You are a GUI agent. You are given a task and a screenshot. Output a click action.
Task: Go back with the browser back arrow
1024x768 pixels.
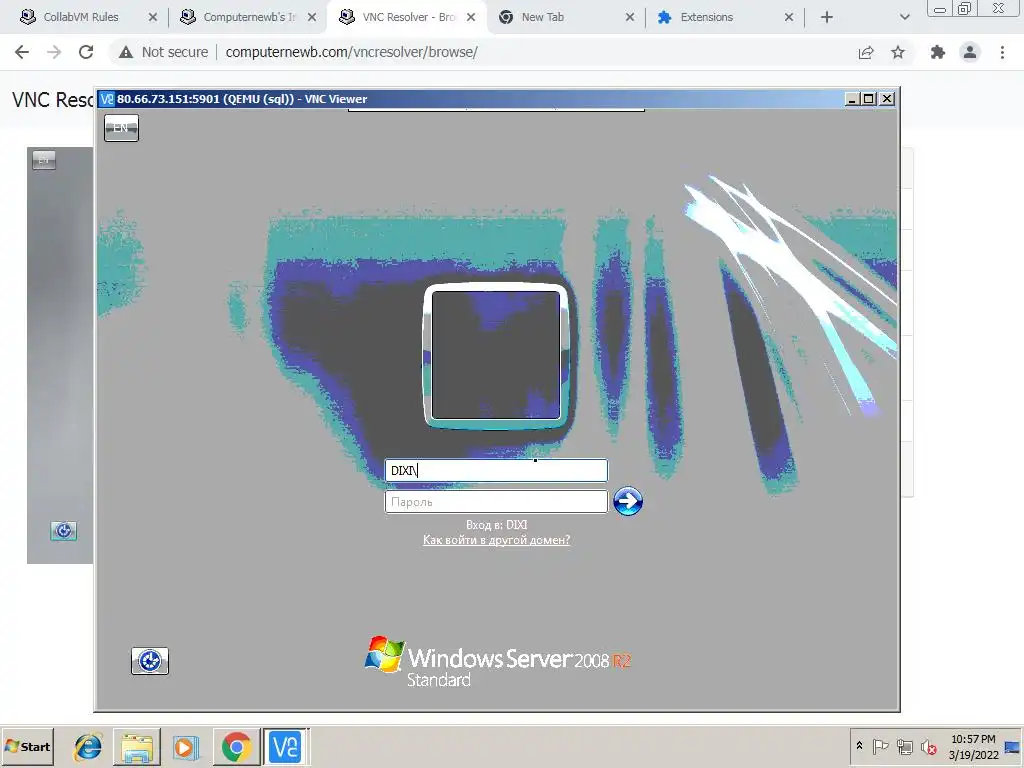(22, 52)
